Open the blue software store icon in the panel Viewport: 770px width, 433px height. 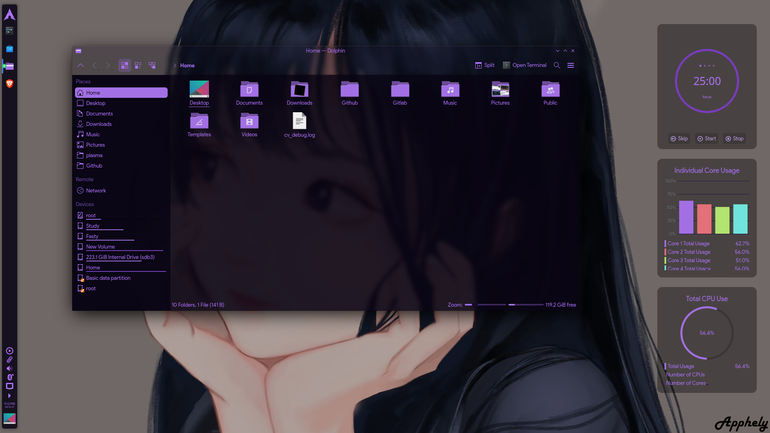click(x=9, y=49)
